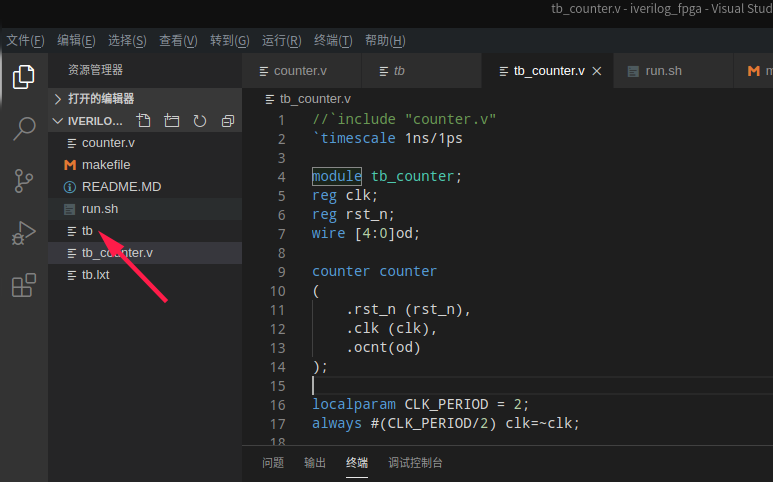Viewport: 773px width, 482px height.
Task: Expand the 打开的编辑器 section
Action: pyautogui.click(x=145, y=99)
